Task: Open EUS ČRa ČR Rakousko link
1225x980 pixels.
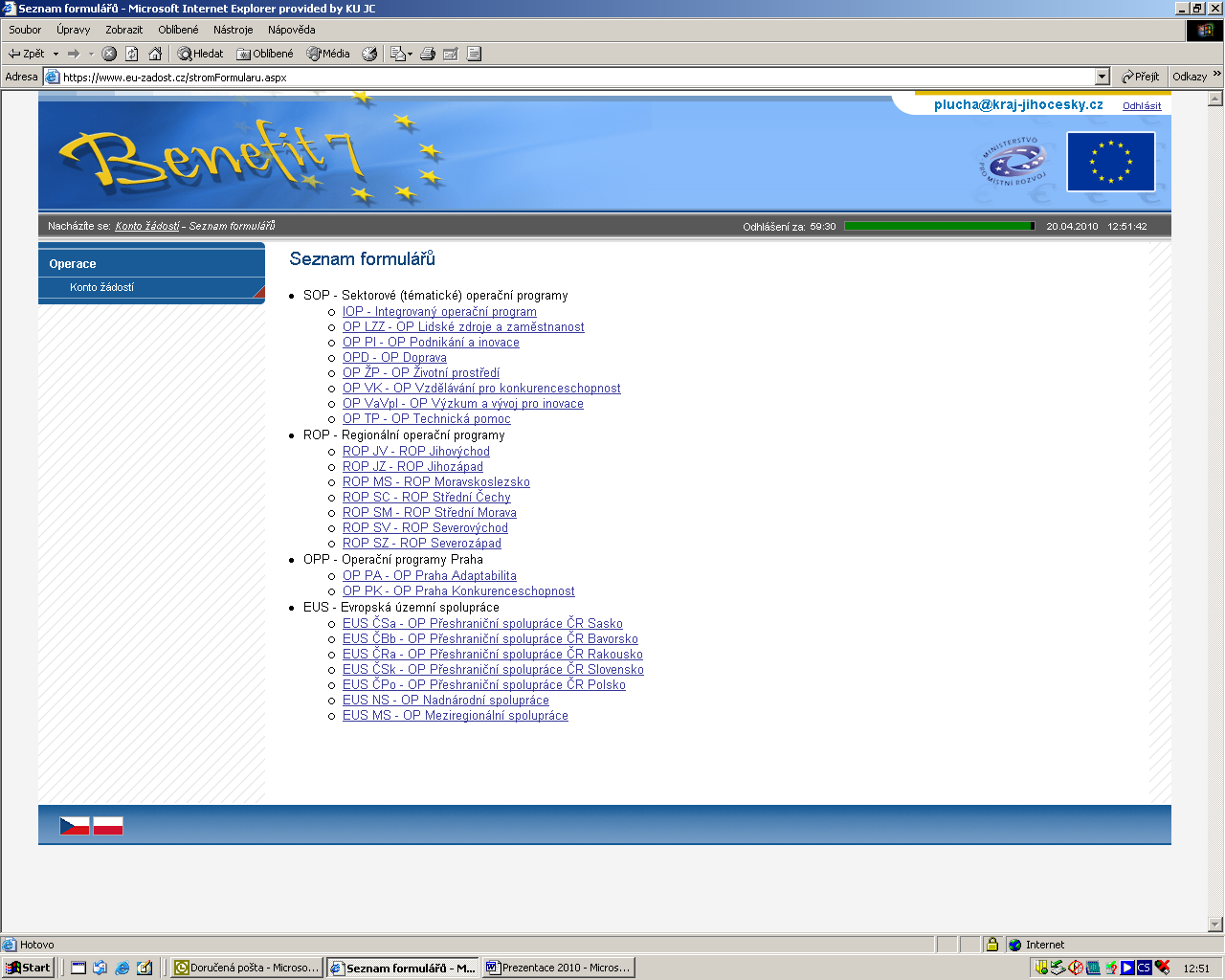Action: coord(493,655)
